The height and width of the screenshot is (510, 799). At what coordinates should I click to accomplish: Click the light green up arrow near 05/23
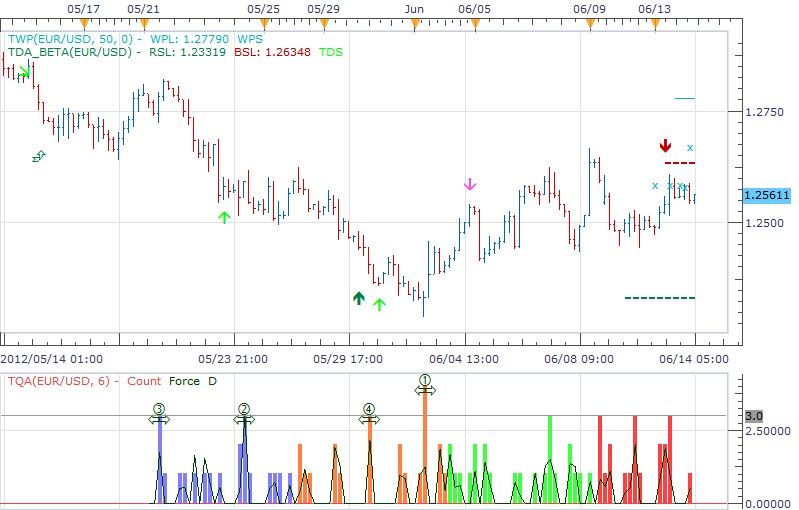pos(224,218)
